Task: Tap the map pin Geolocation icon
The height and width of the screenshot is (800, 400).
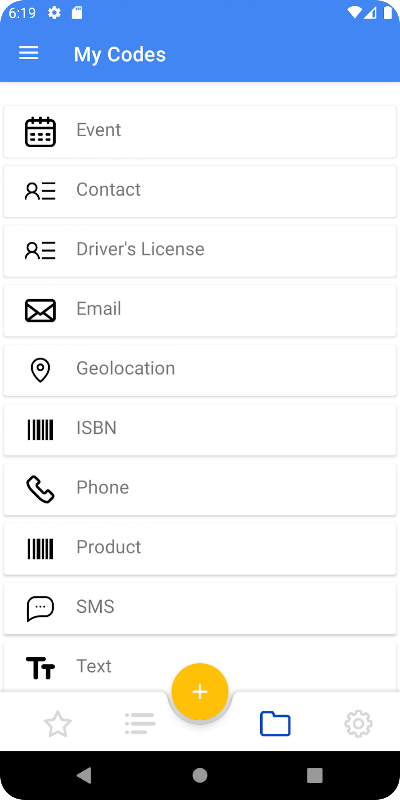Action: coord(40,370)
